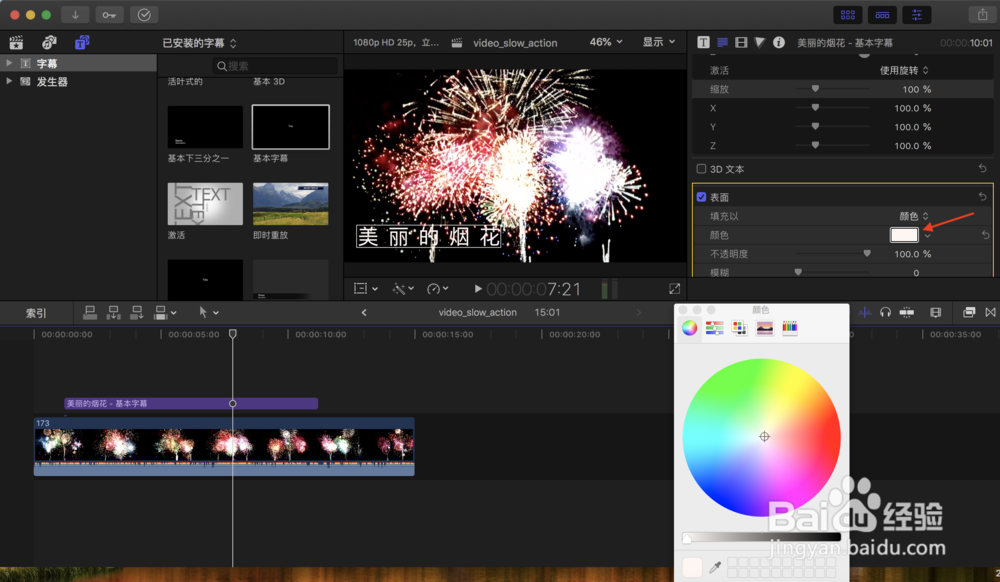Click the append clip icon
Viewport: 1000px width, 582px height.
[136, 312]
